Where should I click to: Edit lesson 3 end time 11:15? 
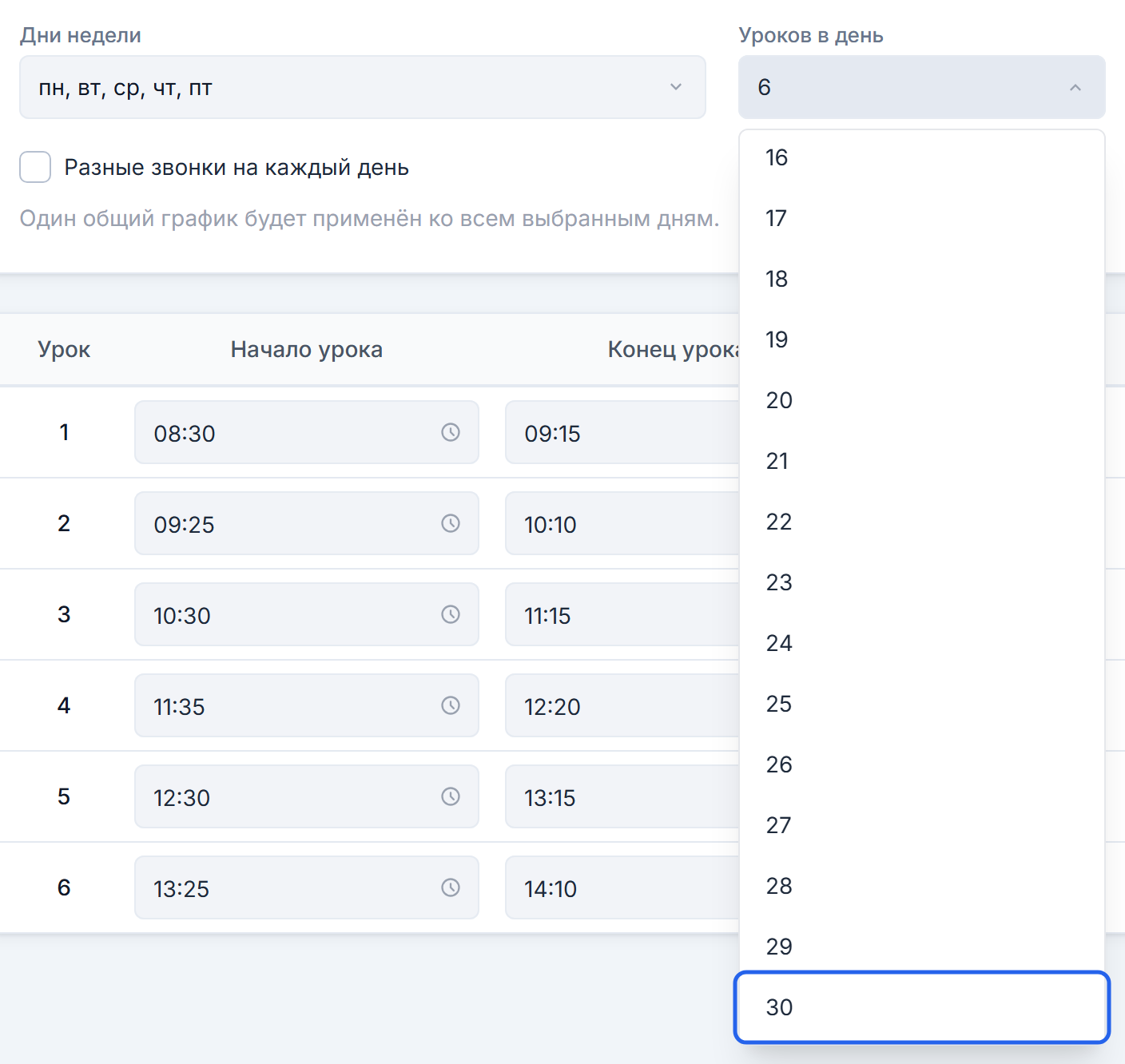(x=622, y=614)
